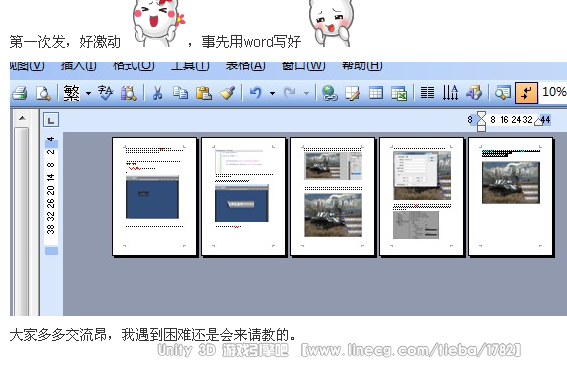This screenshot has height=367, width=567.
Task: Open the zoom percentage combo box
Action: [553, 92]
